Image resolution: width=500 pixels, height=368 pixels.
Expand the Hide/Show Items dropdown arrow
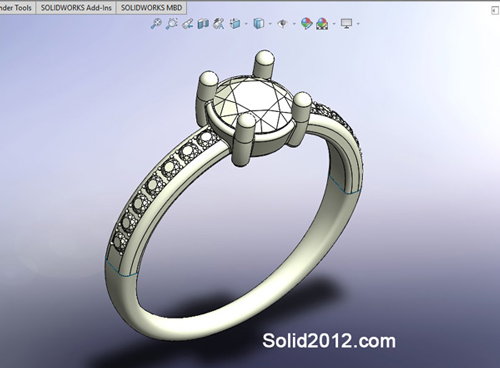[x=294, y=24]
